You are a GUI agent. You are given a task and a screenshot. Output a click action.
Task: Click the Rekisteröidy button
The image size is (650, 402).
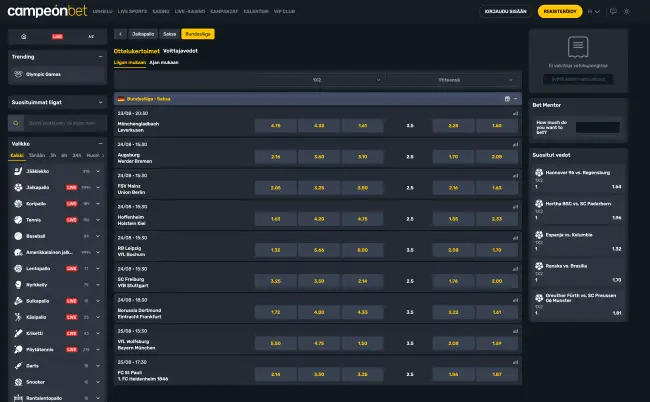tap(559, 12)
